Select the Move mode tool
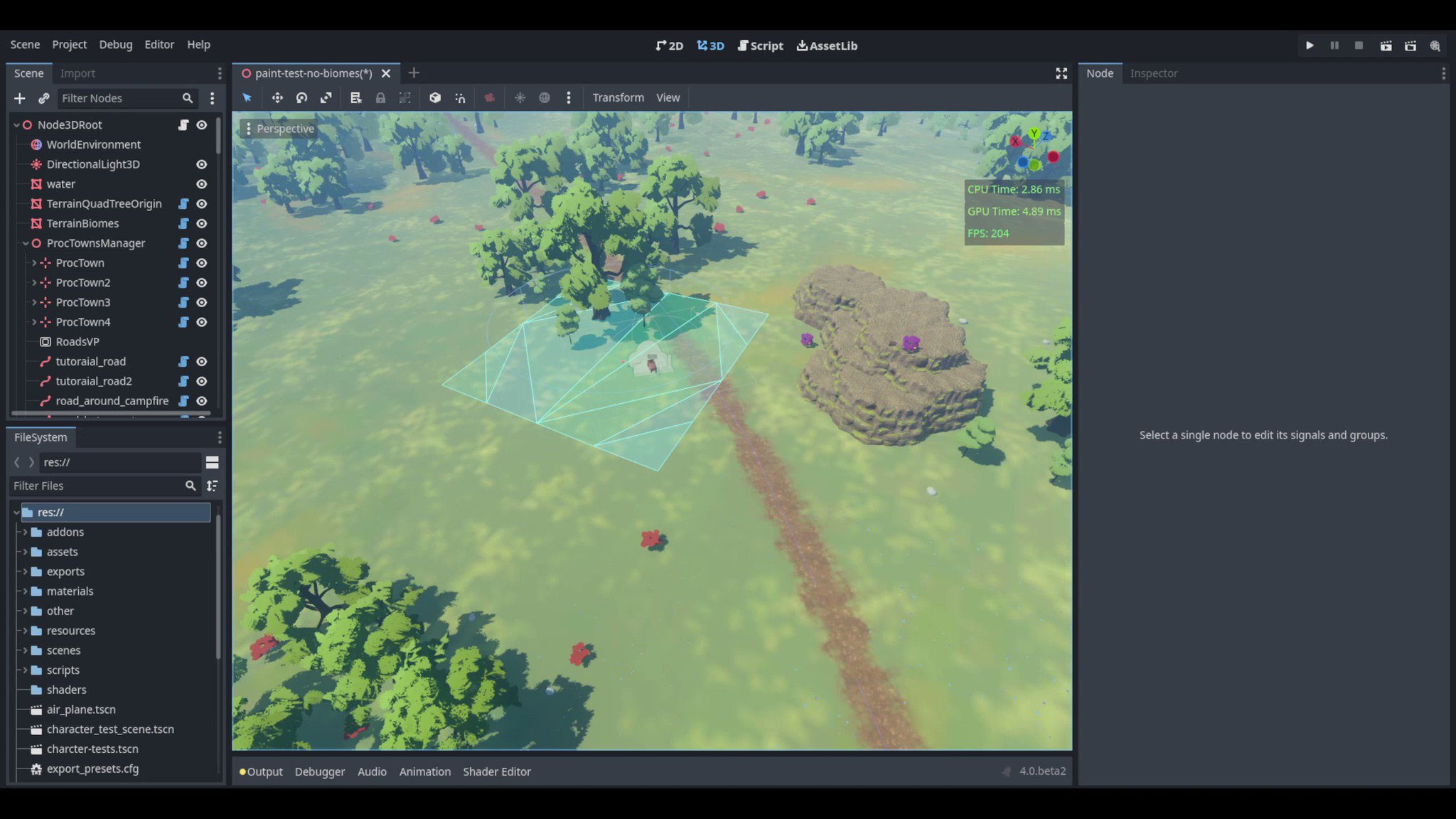 click(277, 97)
